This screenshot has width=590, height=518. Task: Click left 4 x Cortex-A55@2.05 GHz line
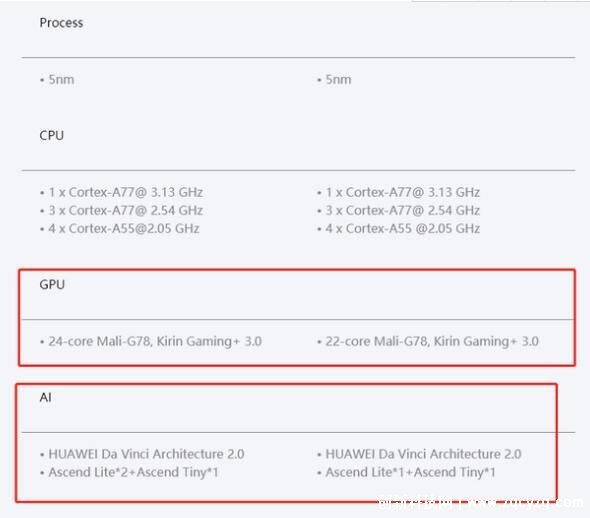pyautogui.click(x=124, y=228)
